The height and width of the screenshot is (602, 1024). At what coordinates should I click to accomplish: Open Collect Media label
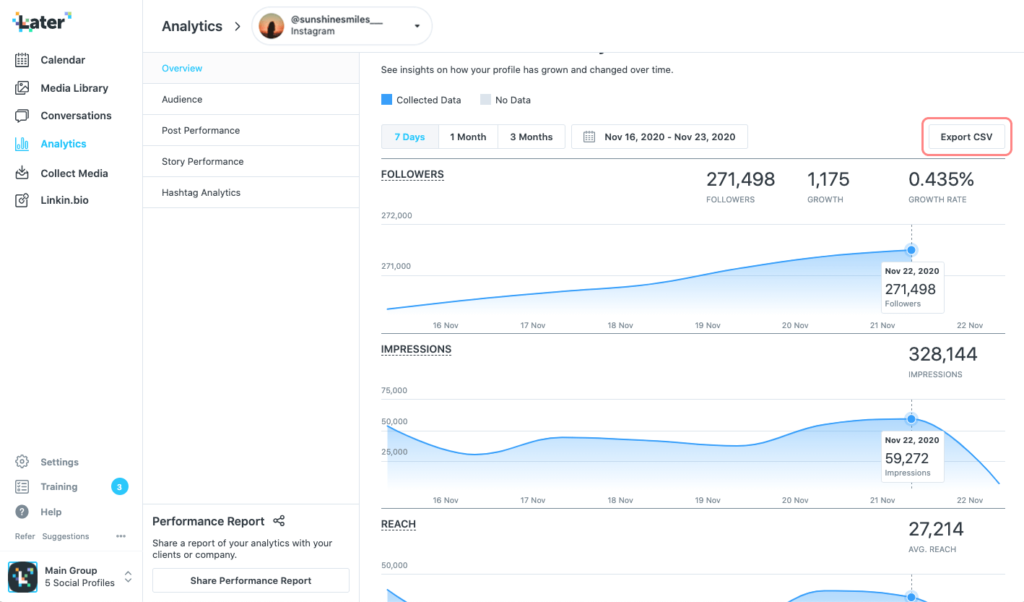point(74,173)
